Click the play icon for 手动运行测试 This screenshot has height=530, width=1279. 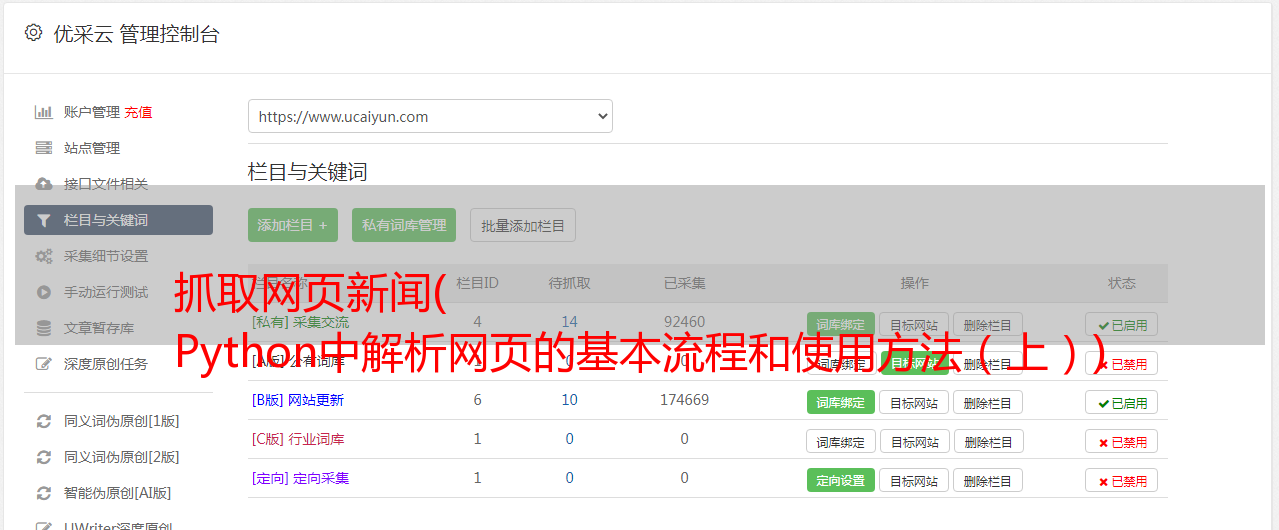click(x=44, y=292)
